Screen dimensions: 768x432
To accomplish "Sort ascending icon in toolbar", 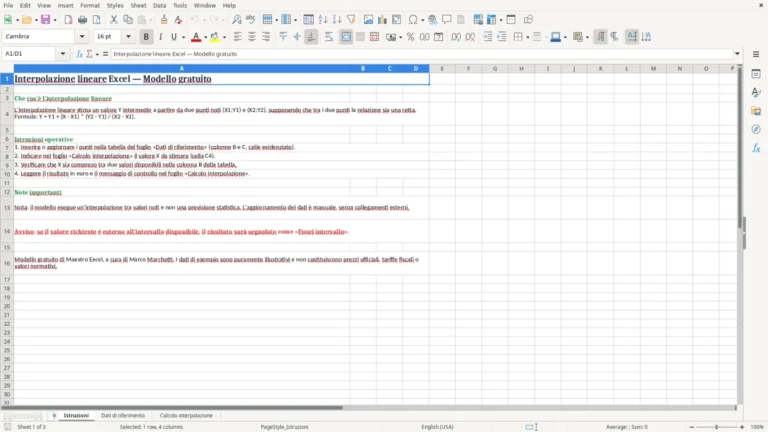I will click(x=323, y=20).
